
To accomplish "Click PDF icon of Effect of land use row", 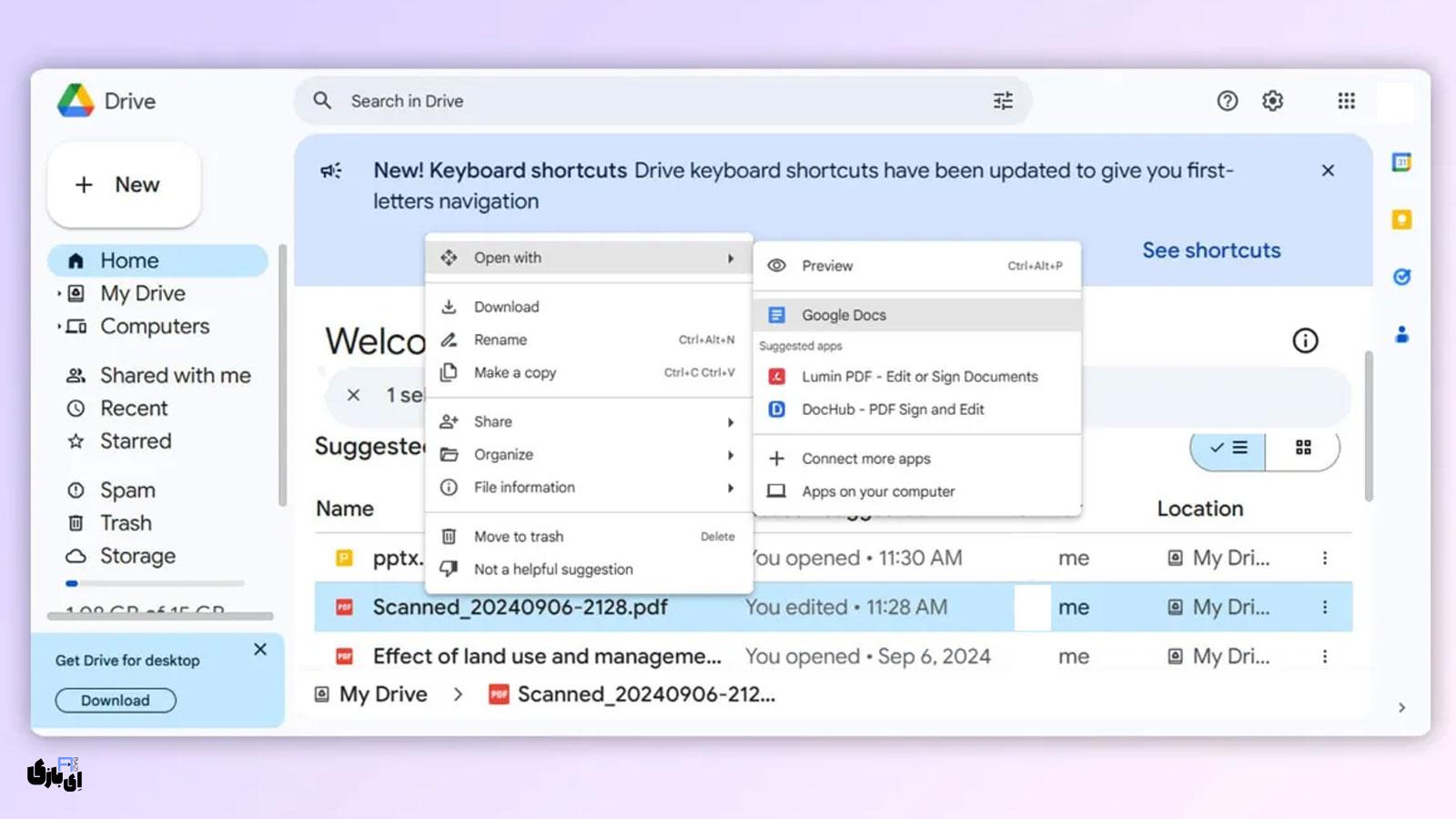I will coord(344,656).
